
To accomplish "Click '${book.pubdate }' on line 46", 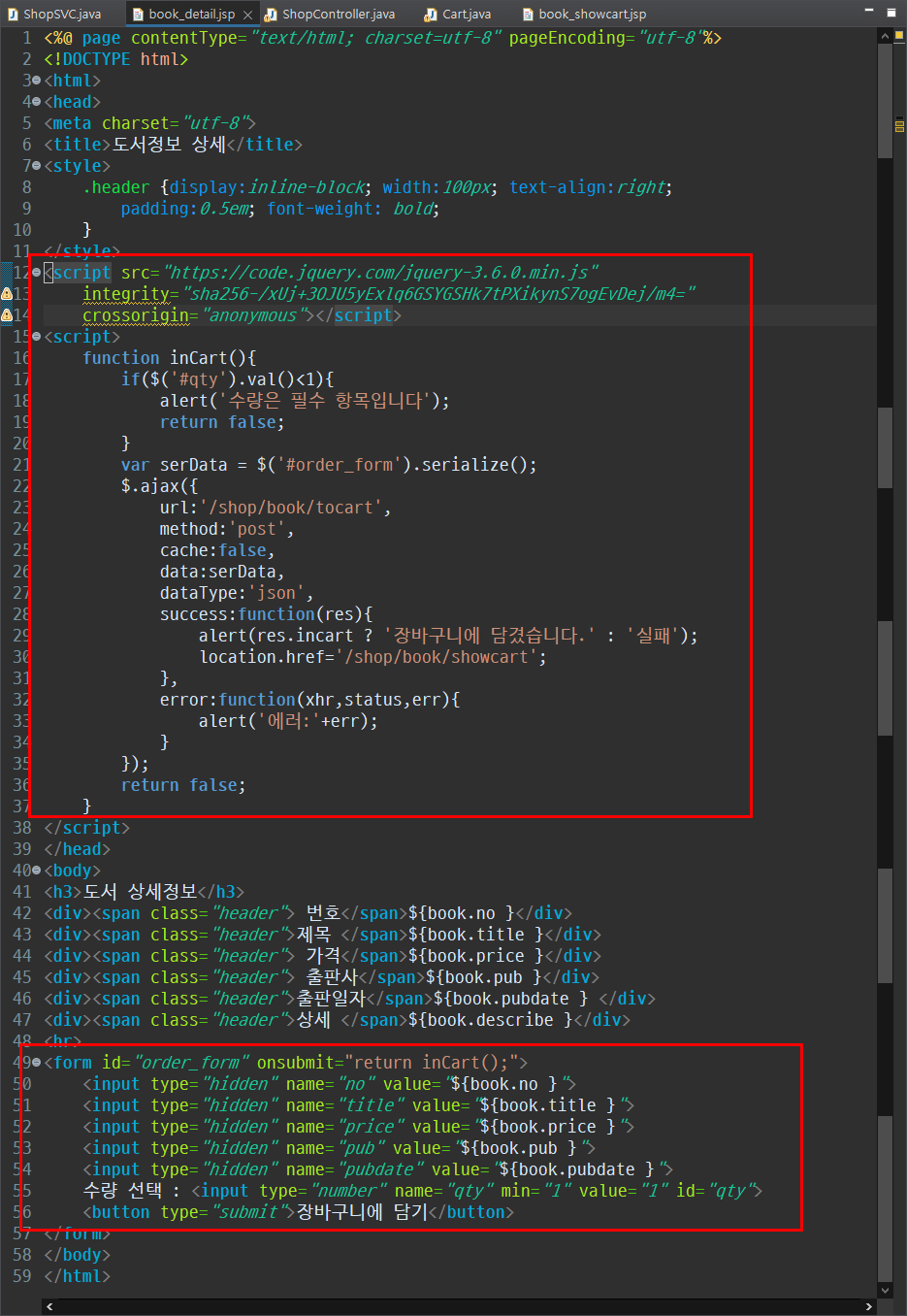I will (510, 999).
